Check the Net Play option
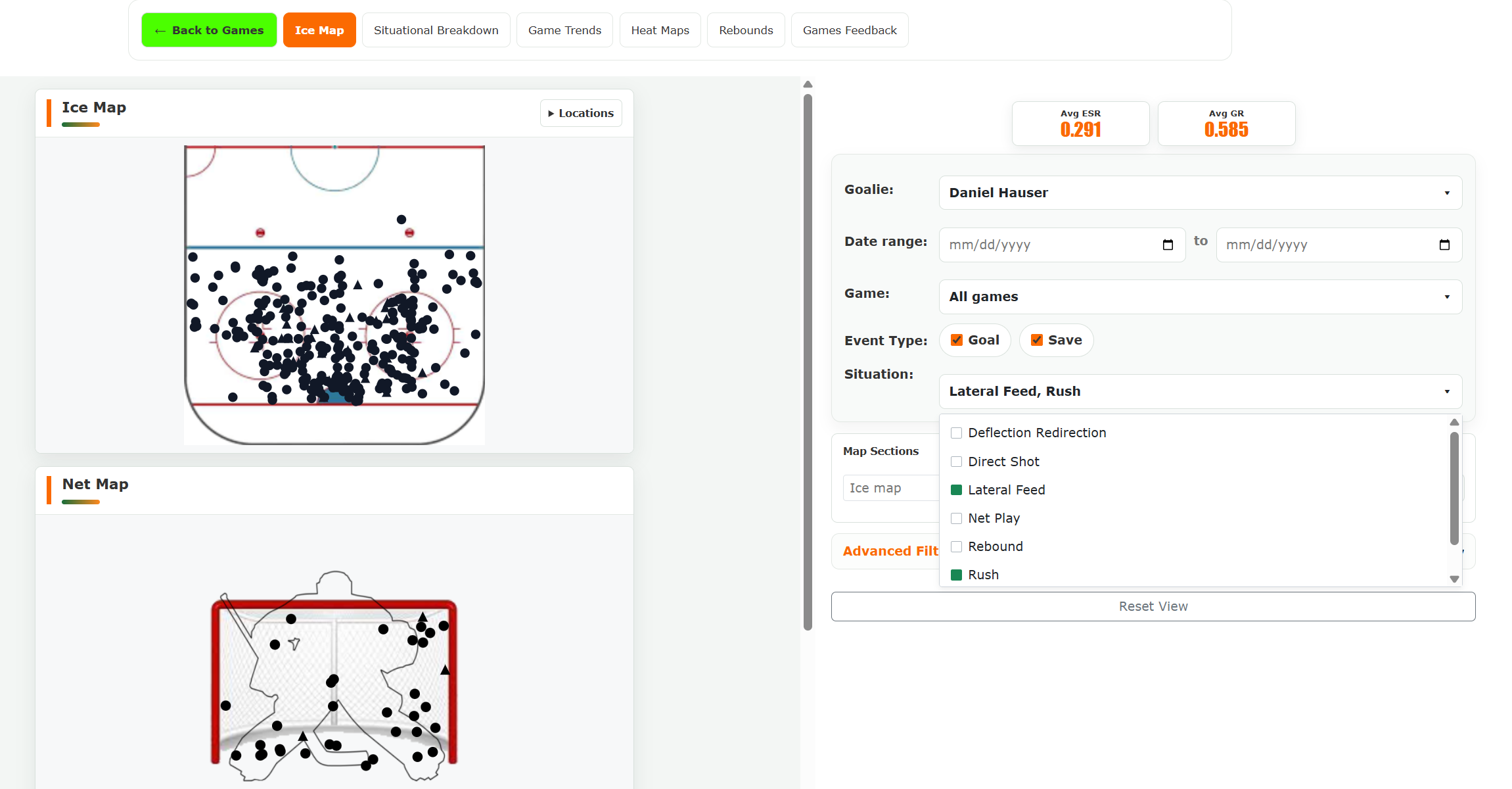 (x=957, y=518)
